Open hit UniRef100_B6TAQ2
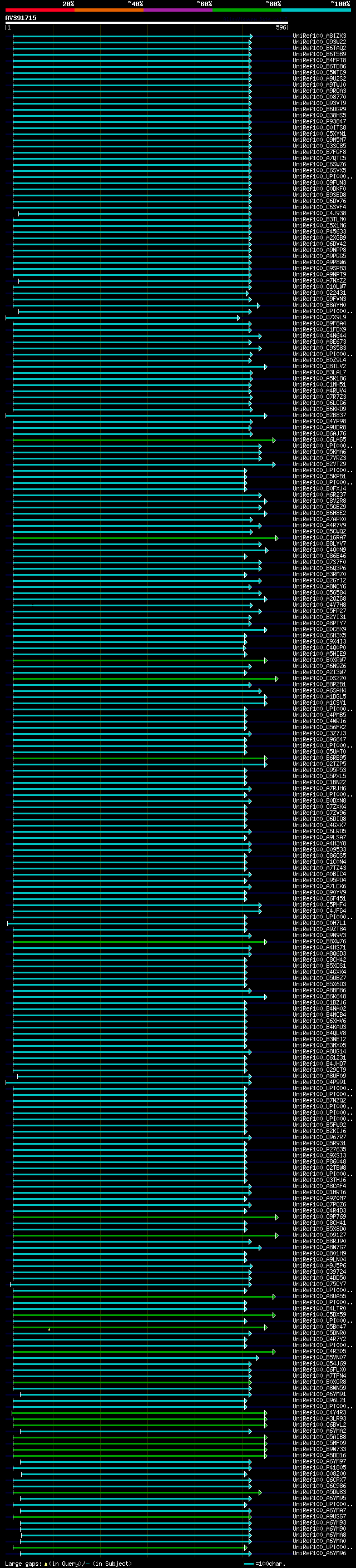The height and width of the screenshot is (1568, 356). point(319,48)
